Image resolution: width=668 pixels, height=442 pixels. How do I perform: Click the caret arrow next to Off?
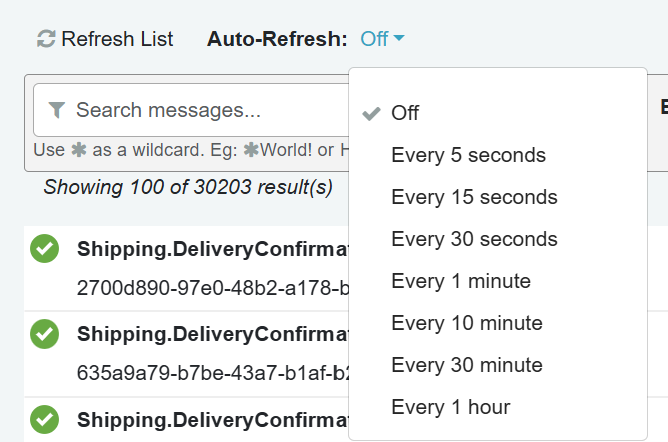(x=399, y=38)
